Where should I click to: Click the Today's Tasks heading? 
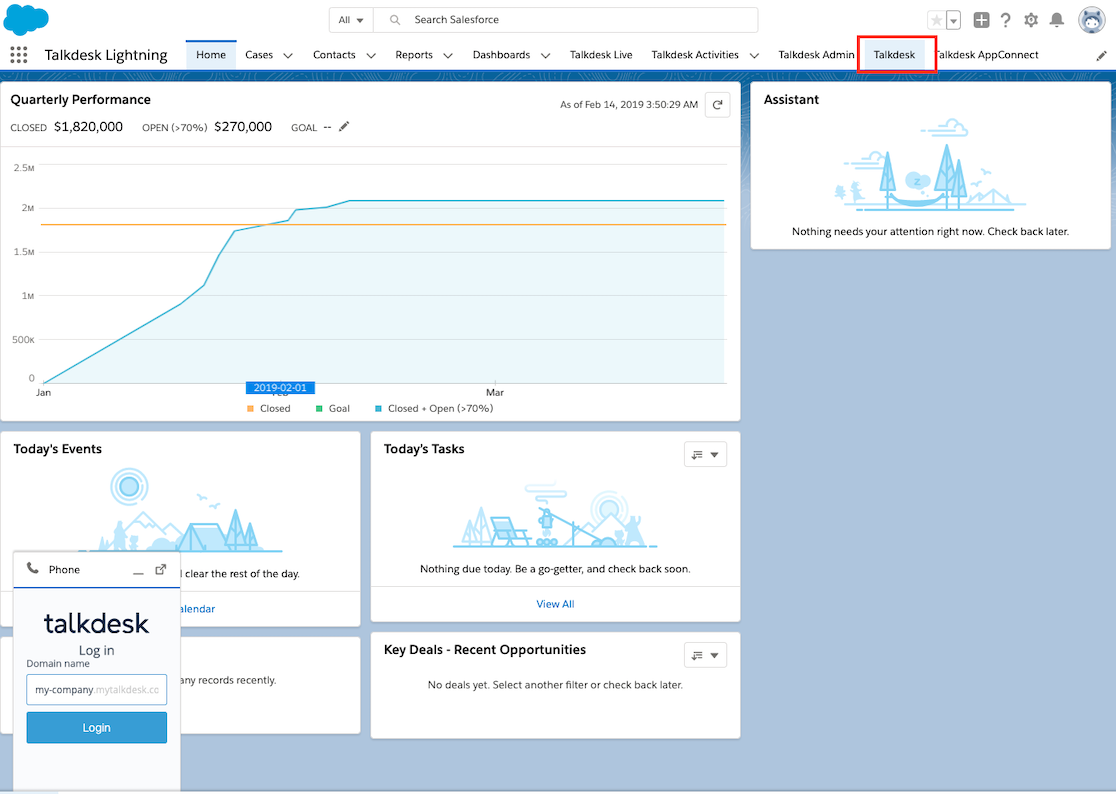(424, 449)
